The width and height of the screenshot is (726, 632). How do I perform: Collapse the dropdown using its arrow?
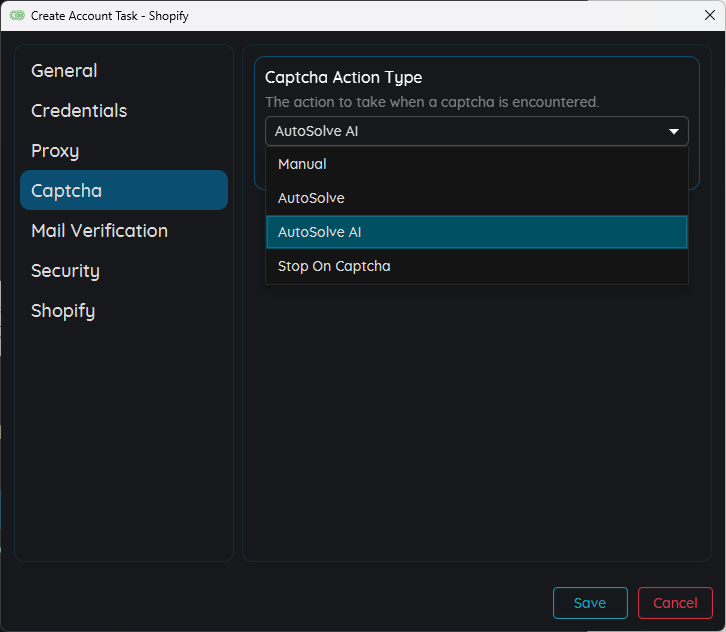pos(674,131)
